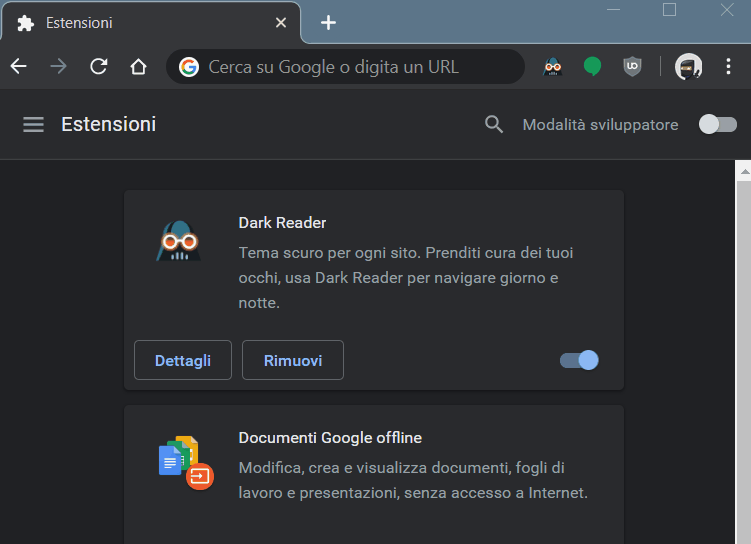The image size is (751, 544).
Task: Open the profile avatar menu
Action: 688,67
